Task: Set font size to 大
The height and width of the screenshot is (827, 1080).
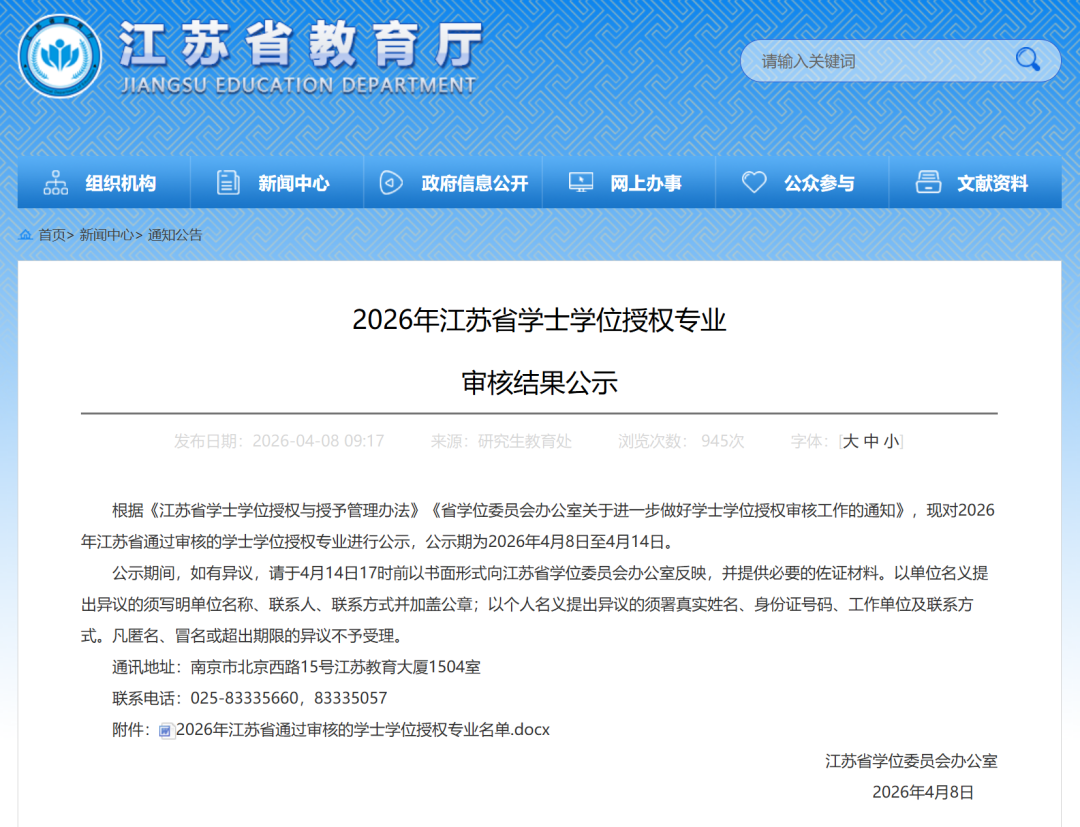Action: (852, 441)
